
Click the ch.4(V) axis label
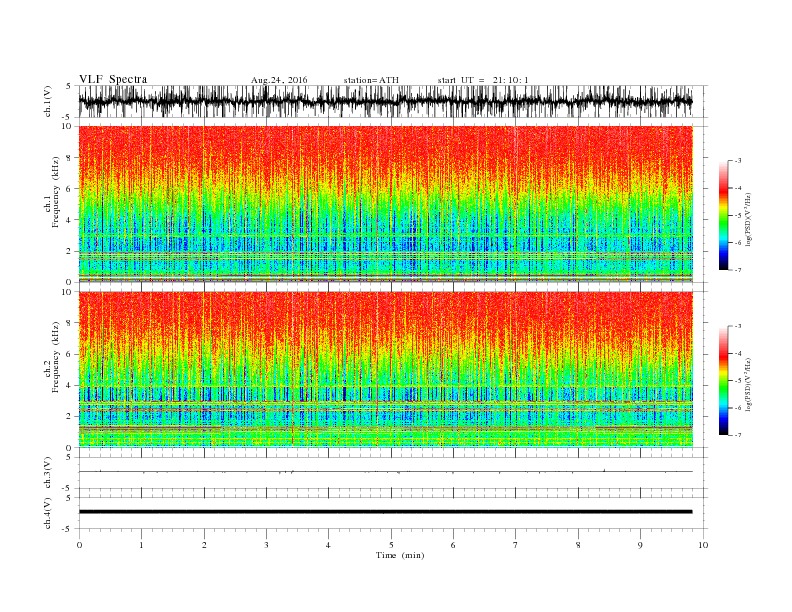47,513
